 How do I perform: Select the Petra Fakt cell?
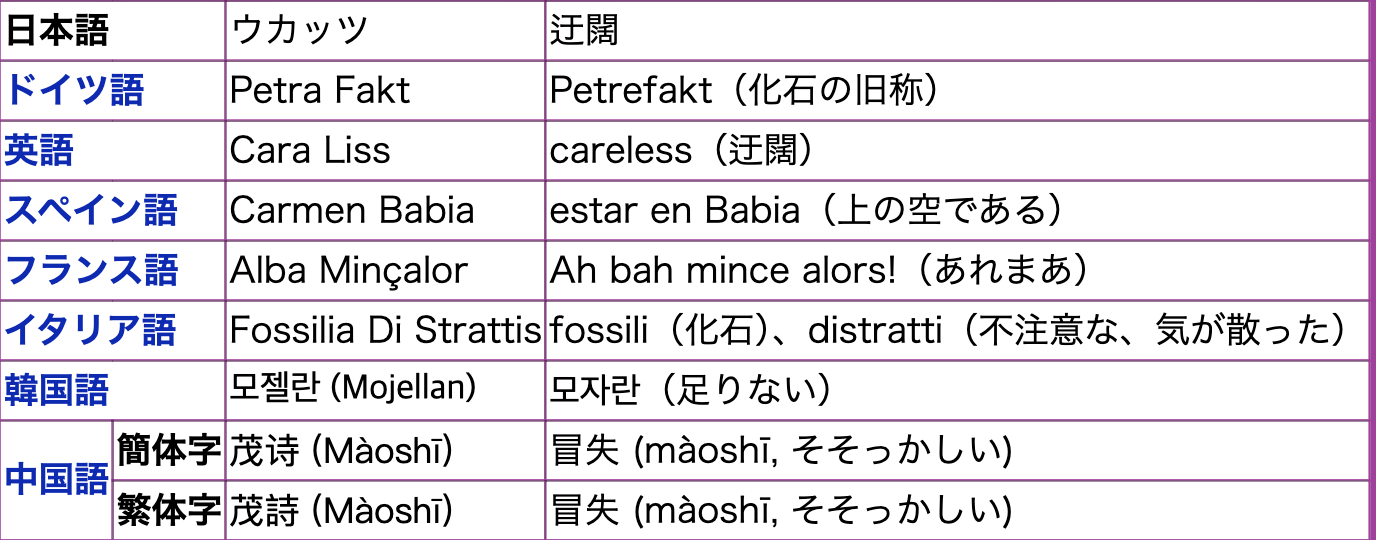pyautogui.click(x=320, y=91)
